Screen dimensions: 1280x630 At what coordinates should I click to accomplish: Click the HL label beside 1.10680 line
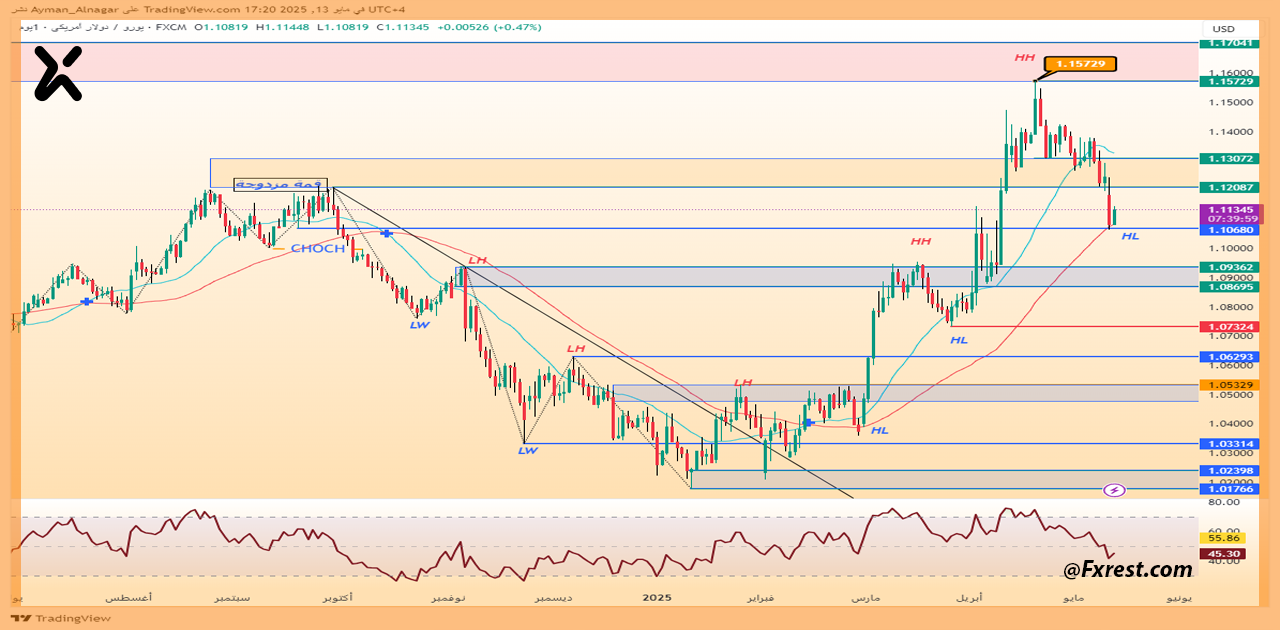[x=1130, y=236]
